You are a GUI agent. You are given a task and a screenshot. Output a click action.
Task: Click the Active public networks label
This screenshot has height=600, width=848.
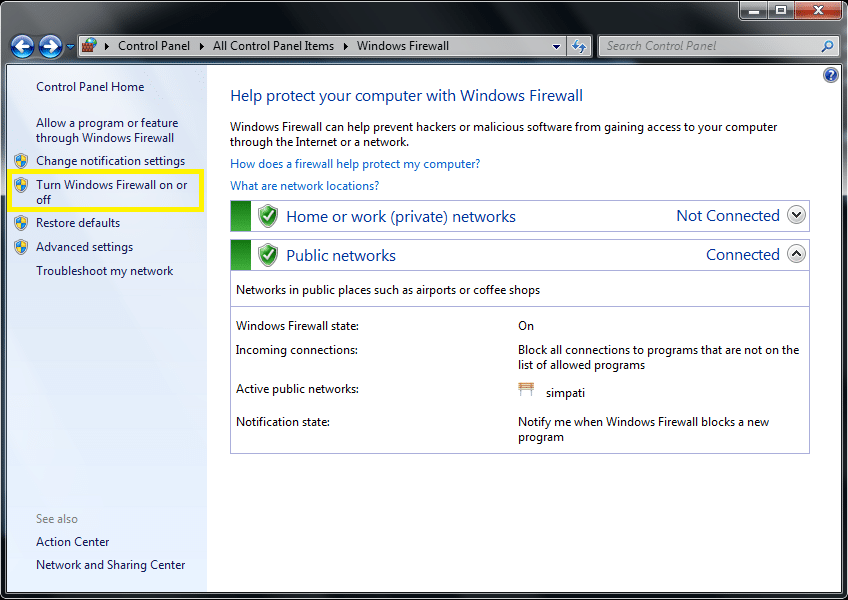coord(297,389)
